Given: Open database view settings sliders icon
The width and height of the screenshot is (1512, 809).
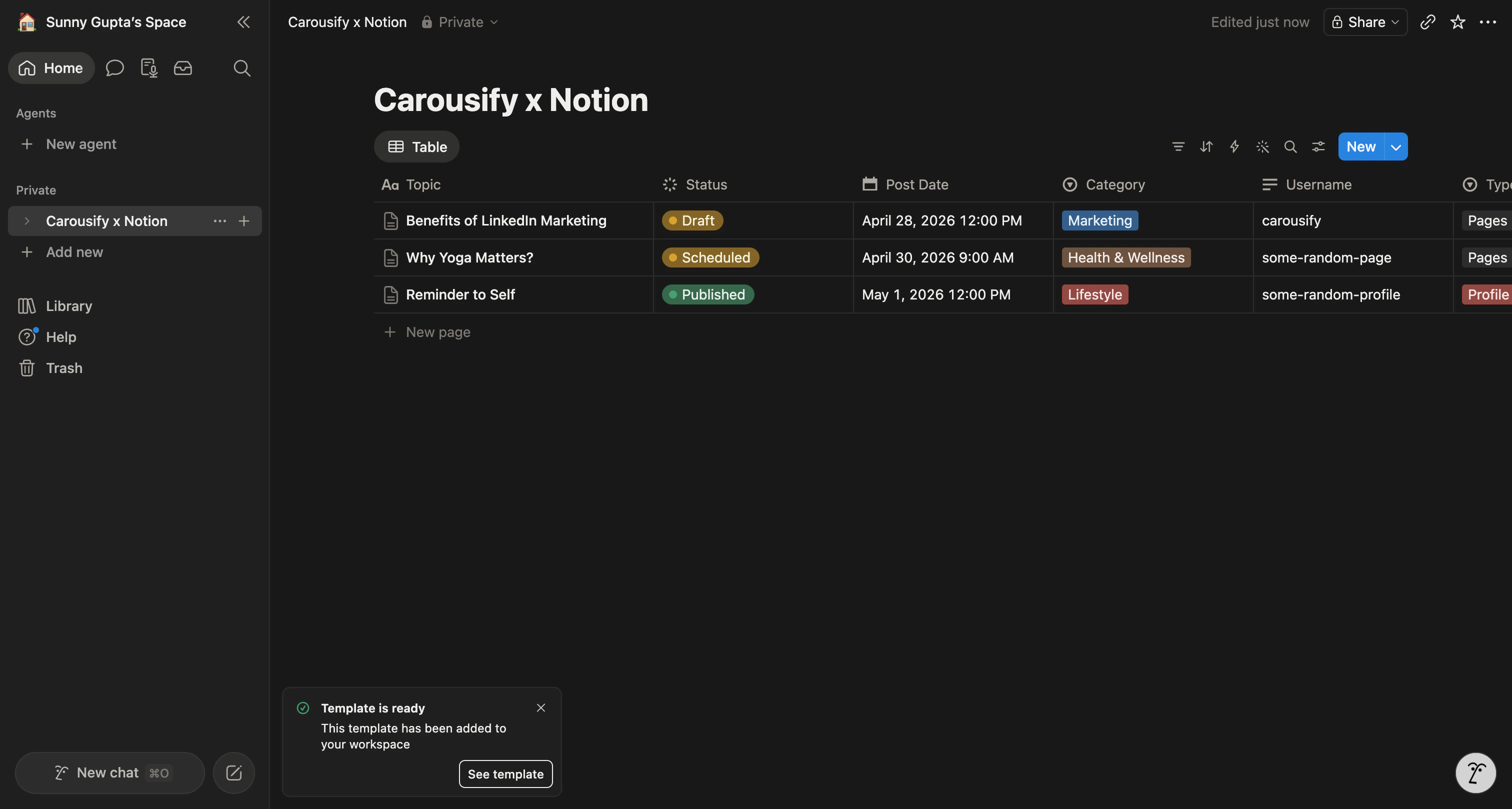Looking at the screenshot, I should tap(1318, 147).
